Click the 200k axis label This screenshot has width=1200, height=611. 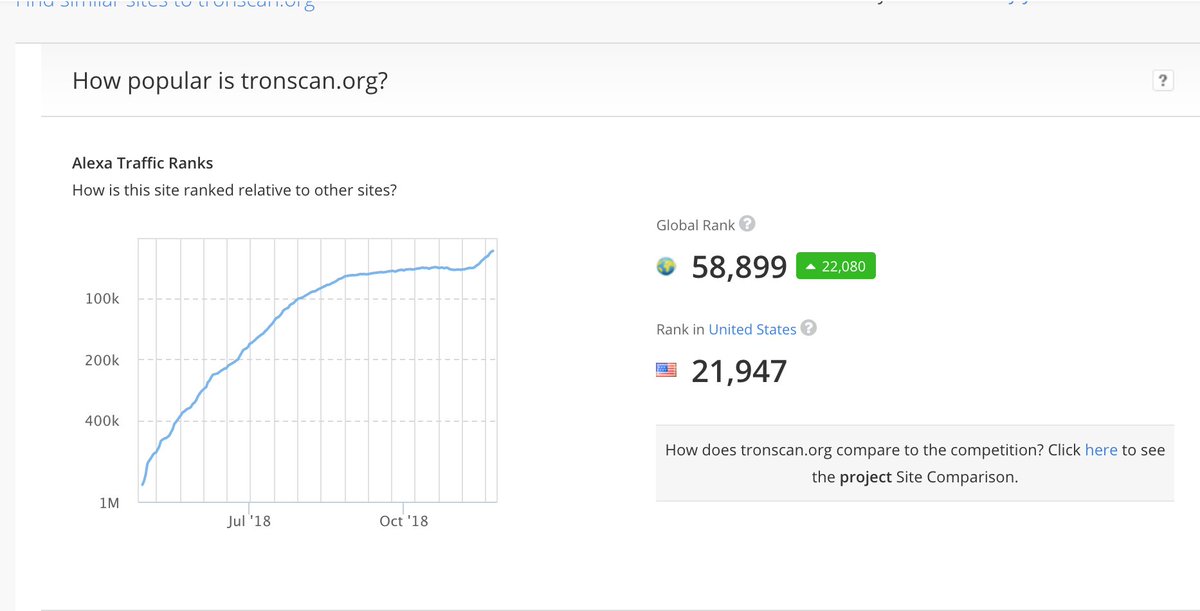pos(102,360)
